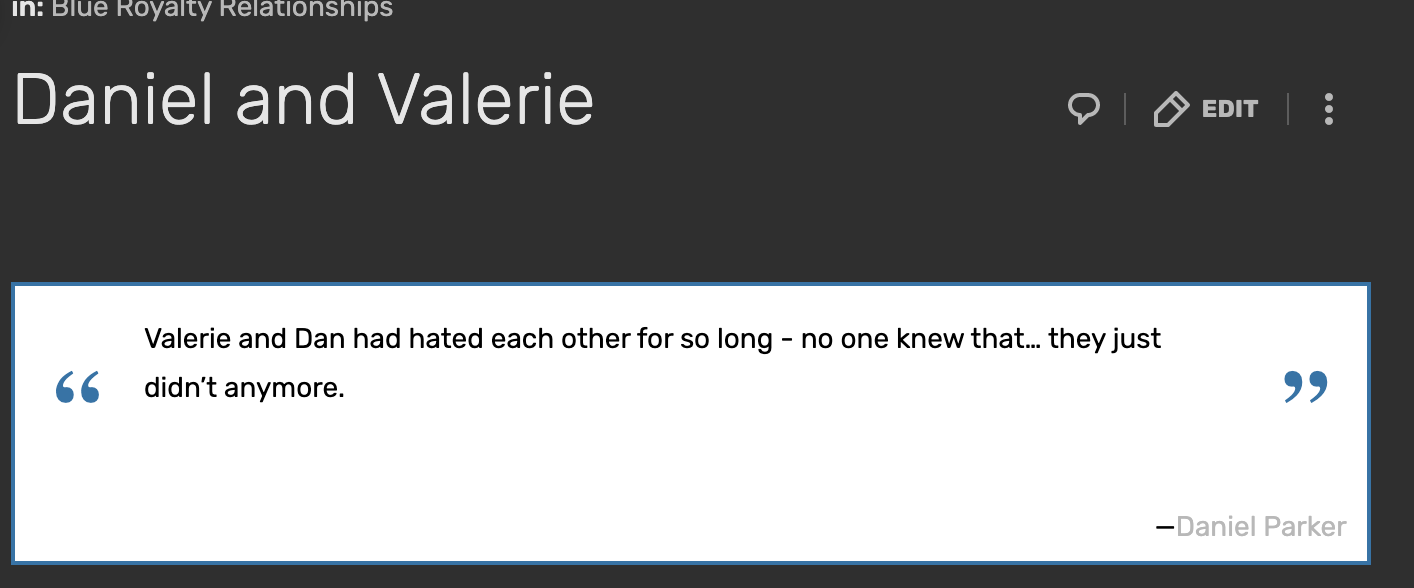This screenshot has height=588, width=1414.
Task: Click the pencil edit icon
Action: [1170, 109]
